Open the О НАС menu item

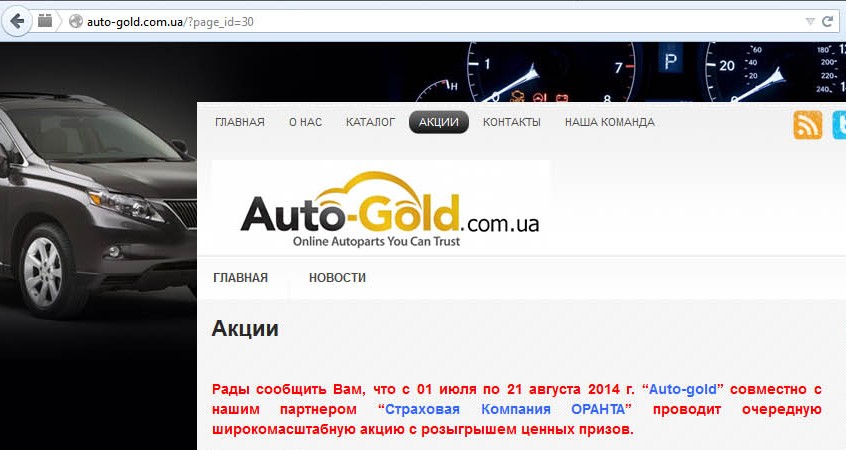point(305,122)
